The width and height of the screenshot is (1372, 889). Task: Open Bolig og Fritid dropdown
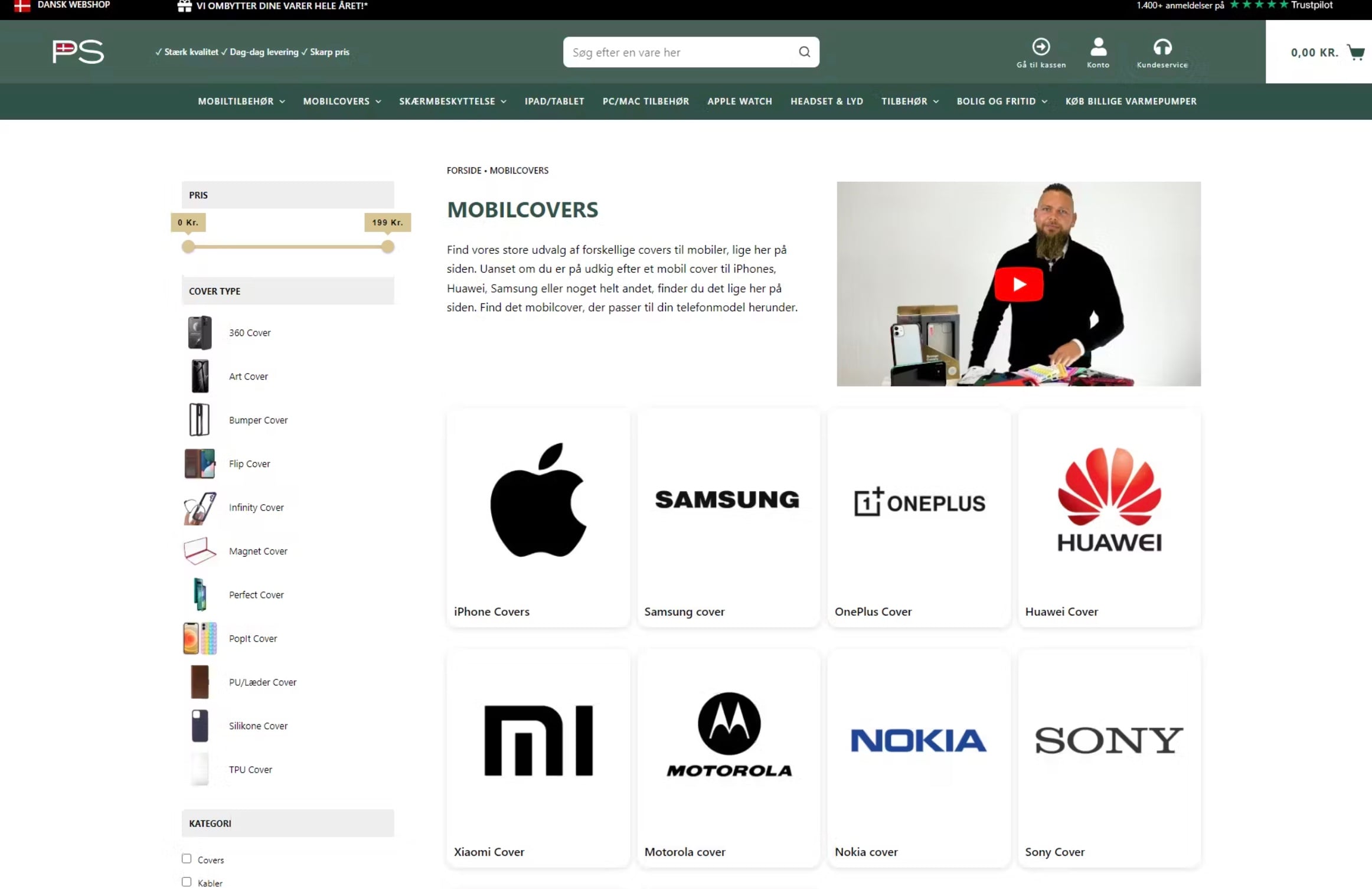point(1002,102)
